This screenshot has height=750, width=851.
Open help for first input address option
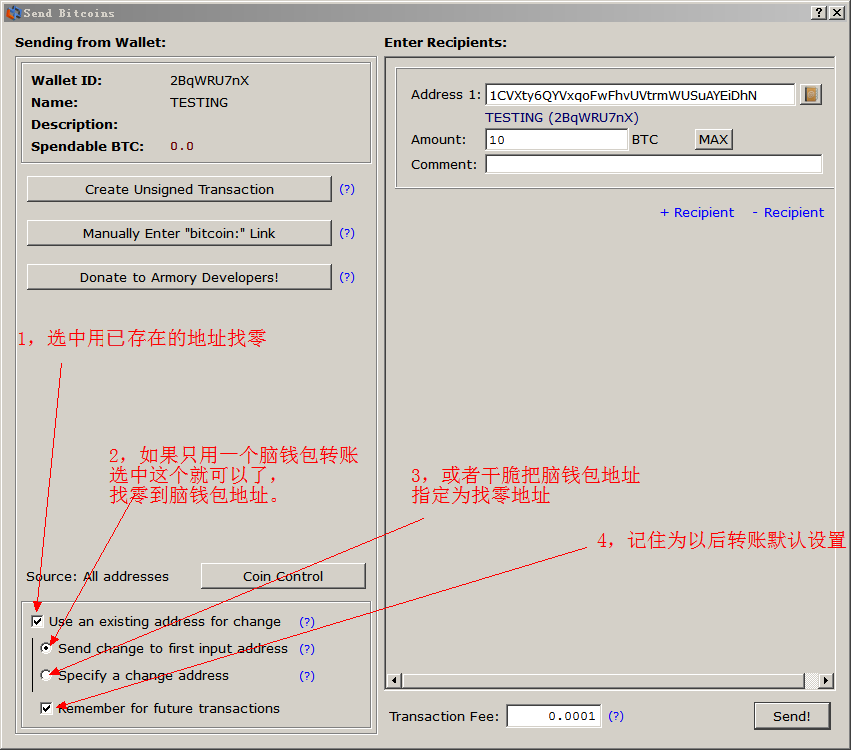[307, 649]
